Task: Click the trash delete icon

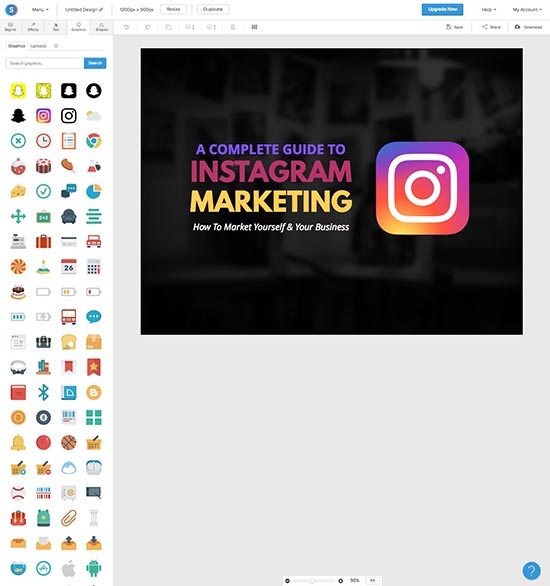Action: coord(233,27)
